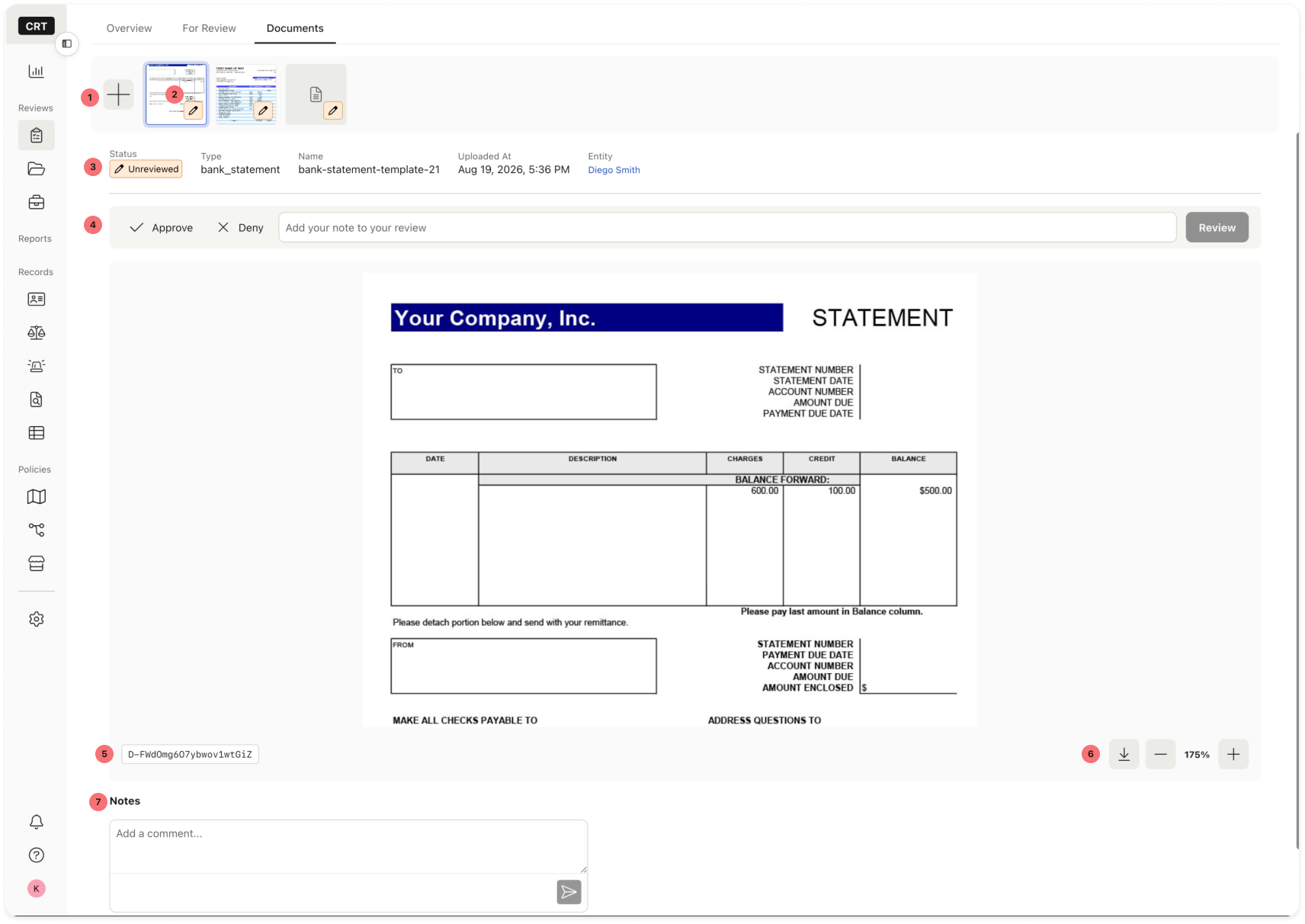Open the help question mark icon
This screenshot has height=924, width=1305.
36,855
